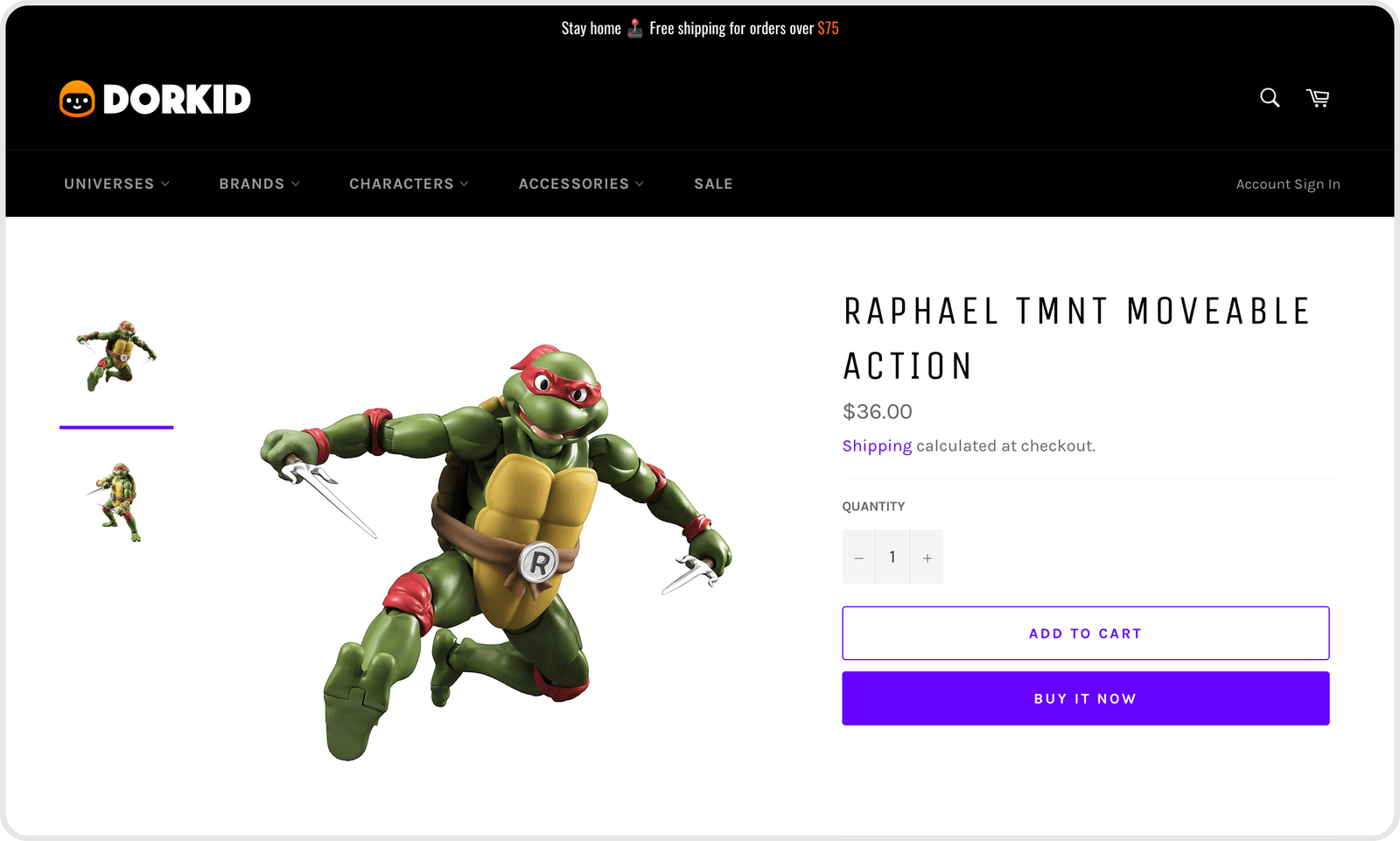1400x841 pixels.
Task: Increase quantity with the plus button
Action: pyautogui.click(x=927, y=557)
